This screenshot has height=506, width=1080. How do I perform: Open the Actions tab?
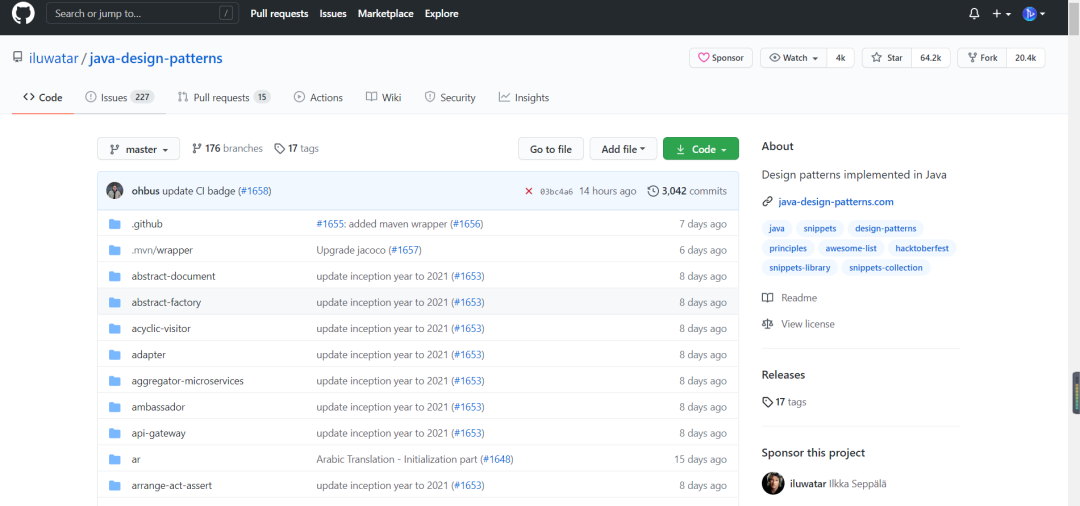pos(318,98)
